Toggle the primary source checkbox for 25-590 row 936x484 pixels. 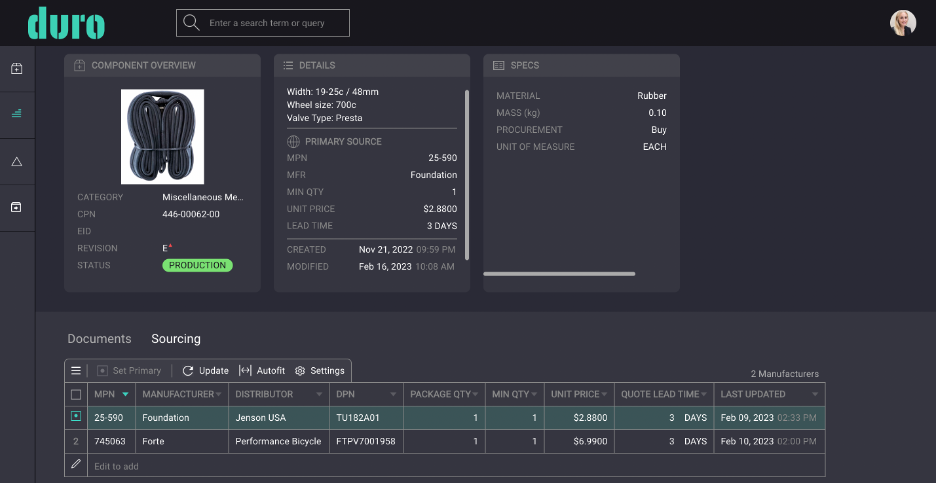[76, 417]
